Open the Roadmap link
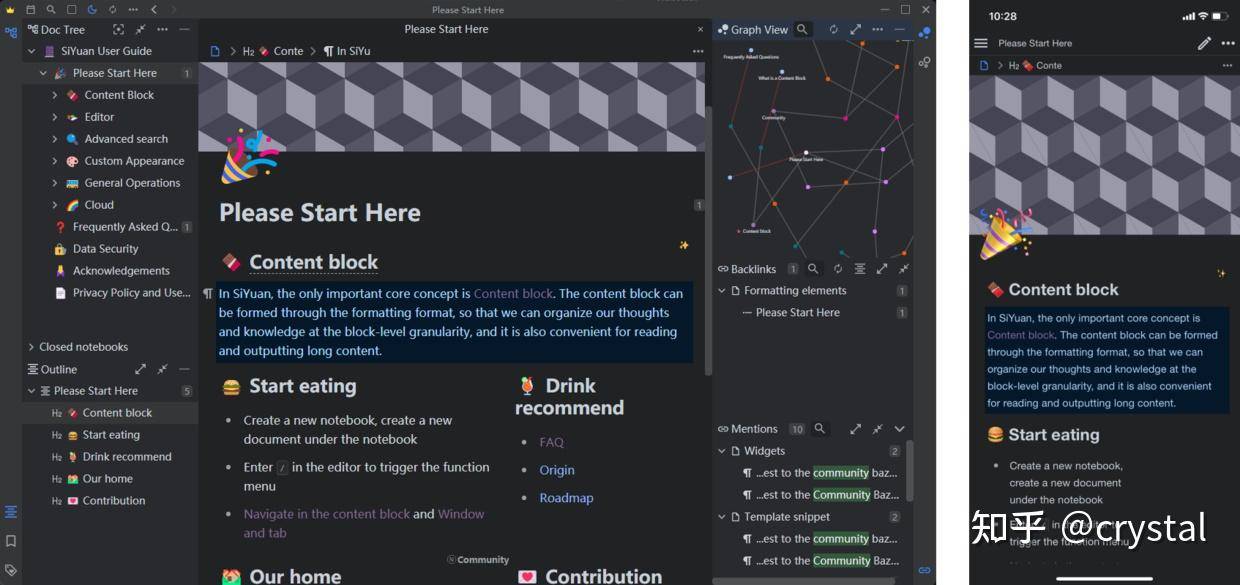Viewport: 1240px width, 585px height. (x=566, y=498)
